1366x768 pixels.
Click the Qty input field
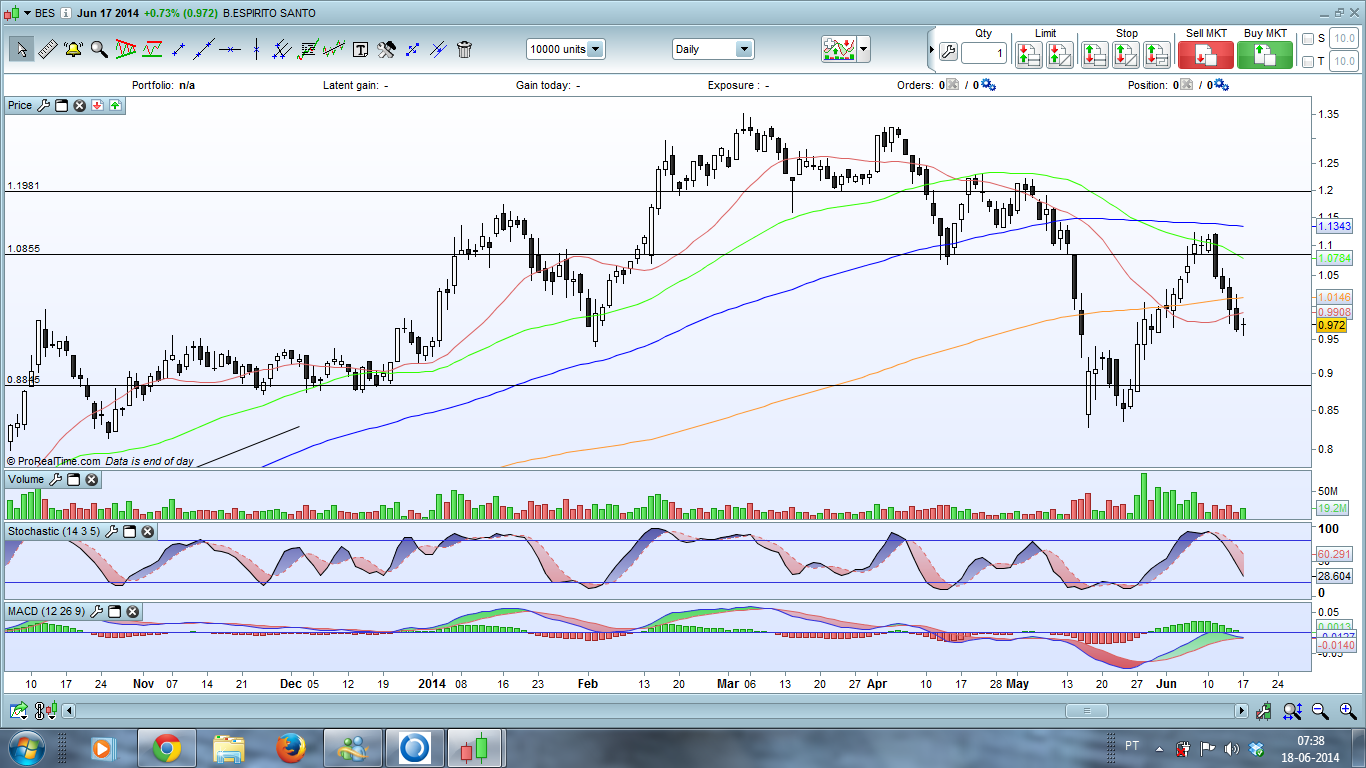point(985,53)
